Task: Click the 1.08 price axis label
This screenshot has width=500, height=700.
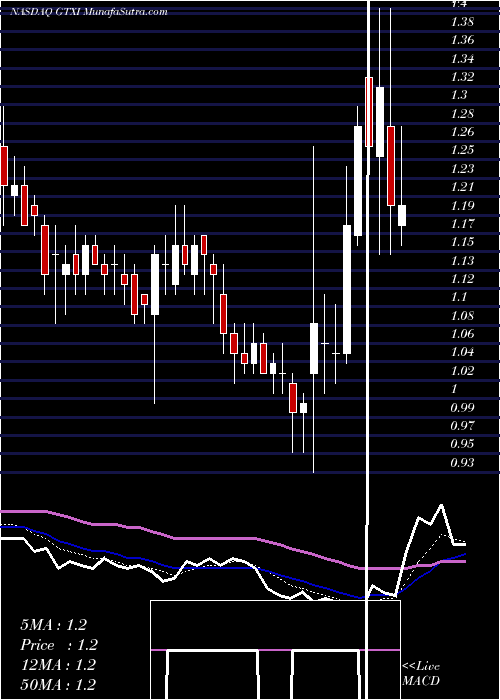Action: [462, 316]
